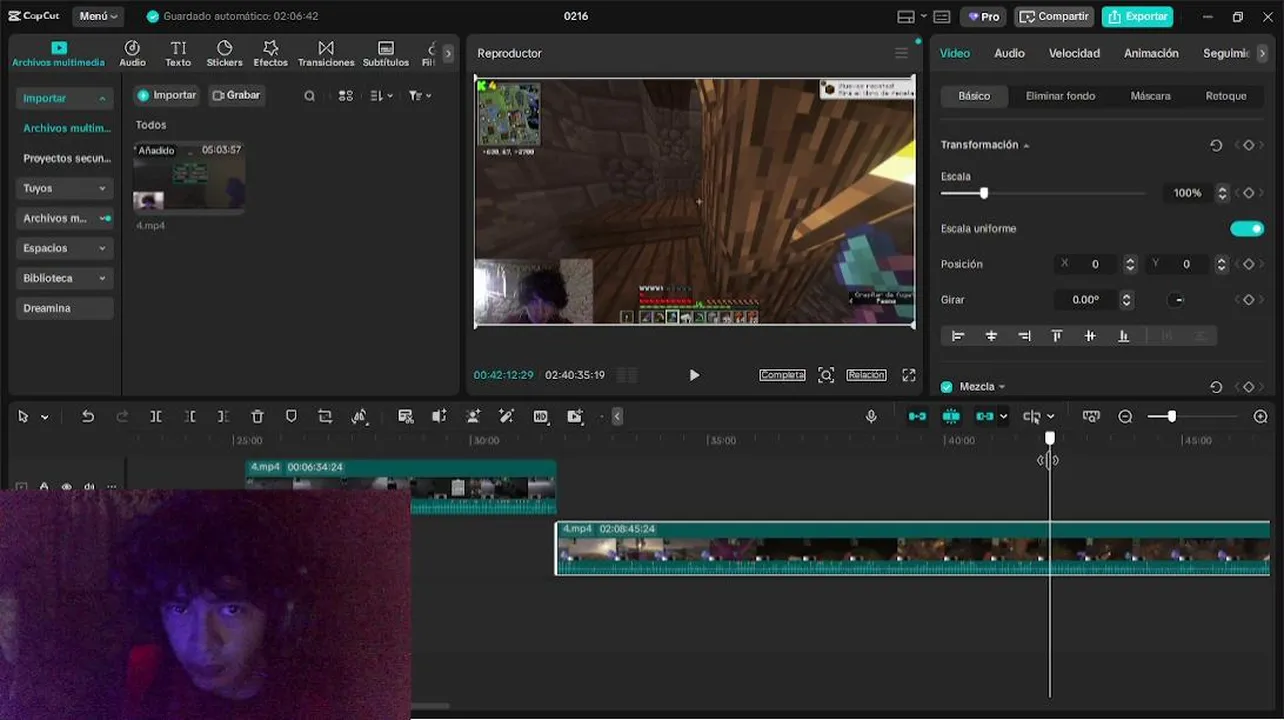
Task: Collapse the Transformación section
Action: [x=1026, y=146]
